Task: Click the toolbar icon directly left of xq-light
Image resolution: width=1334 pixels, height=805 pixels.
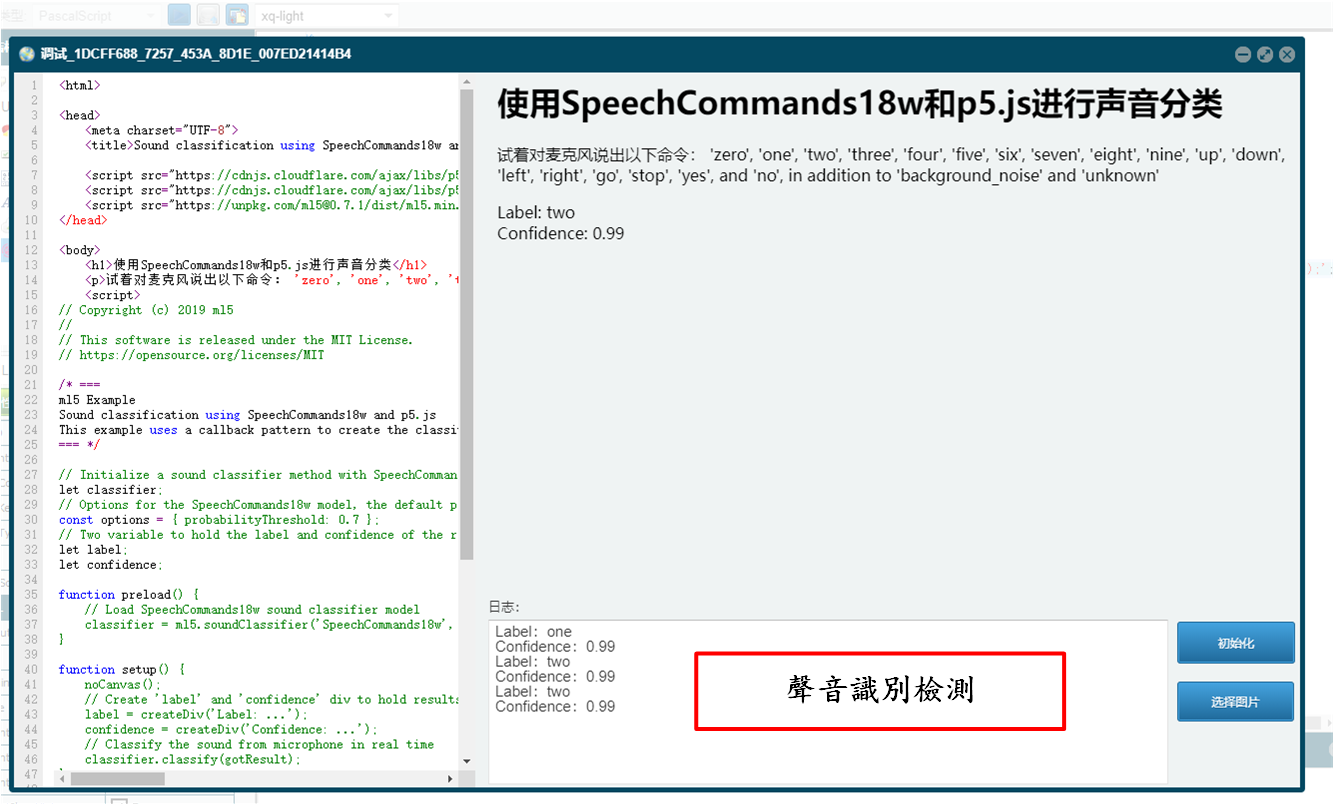Action: coord(237,16)
